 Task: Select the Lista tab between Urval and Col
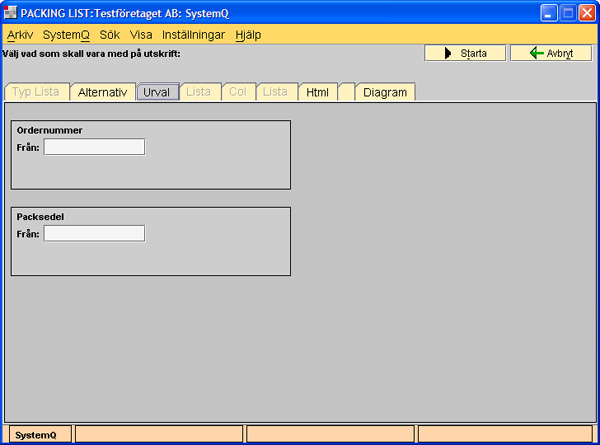[200, 92]
